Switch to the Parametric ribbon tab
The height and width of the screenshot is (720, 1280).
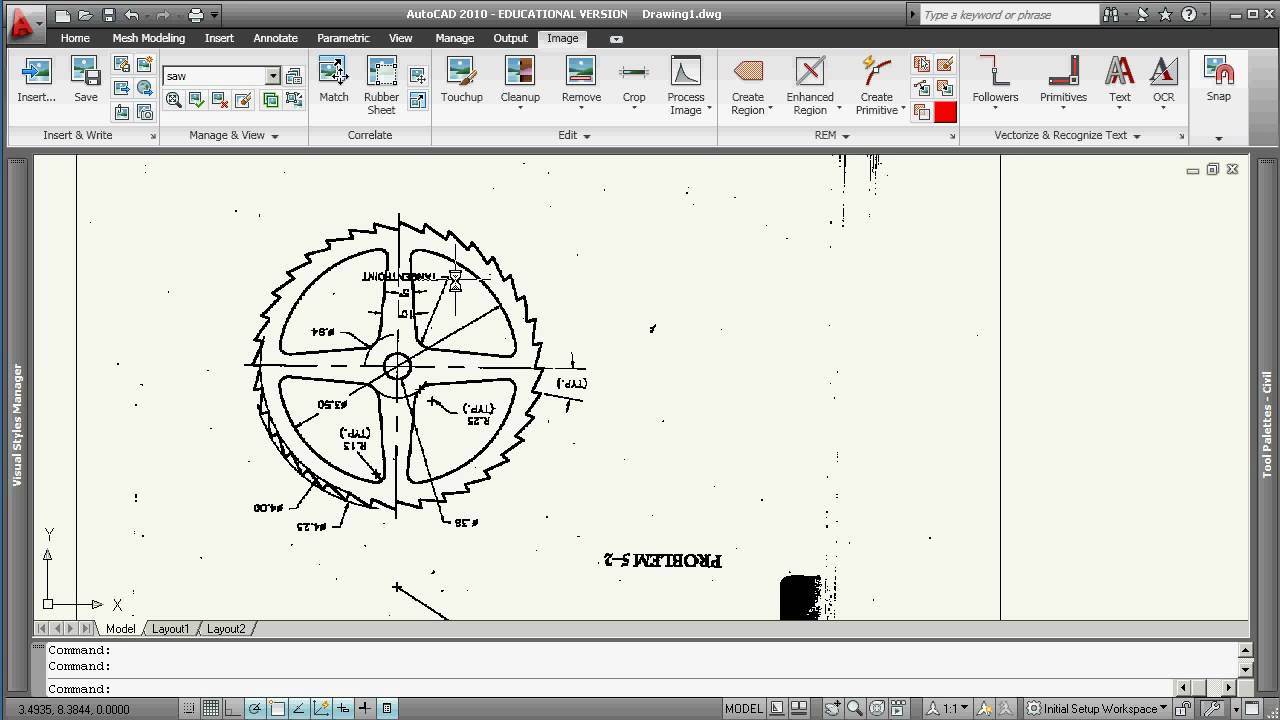click(x=343, y=38)
